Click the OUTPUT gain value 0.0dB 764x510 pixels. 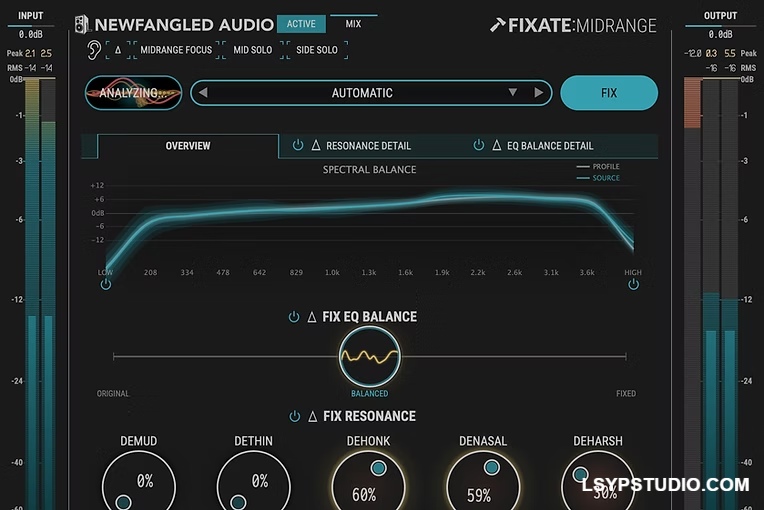point(720,35)
